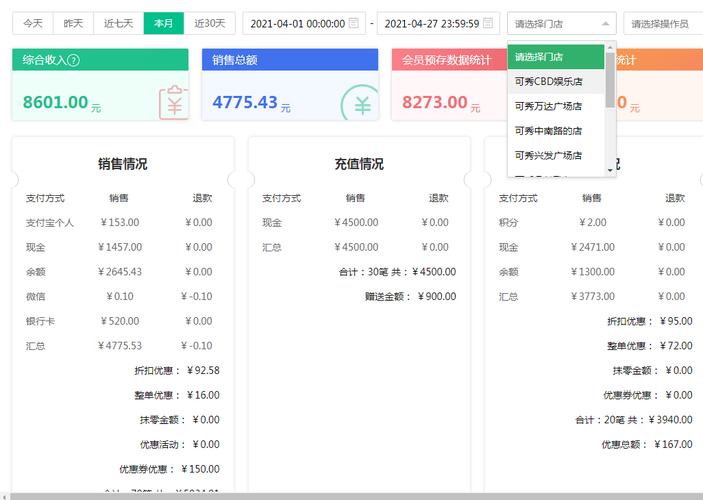Open calendar icon in end date field

coord(488,23)
